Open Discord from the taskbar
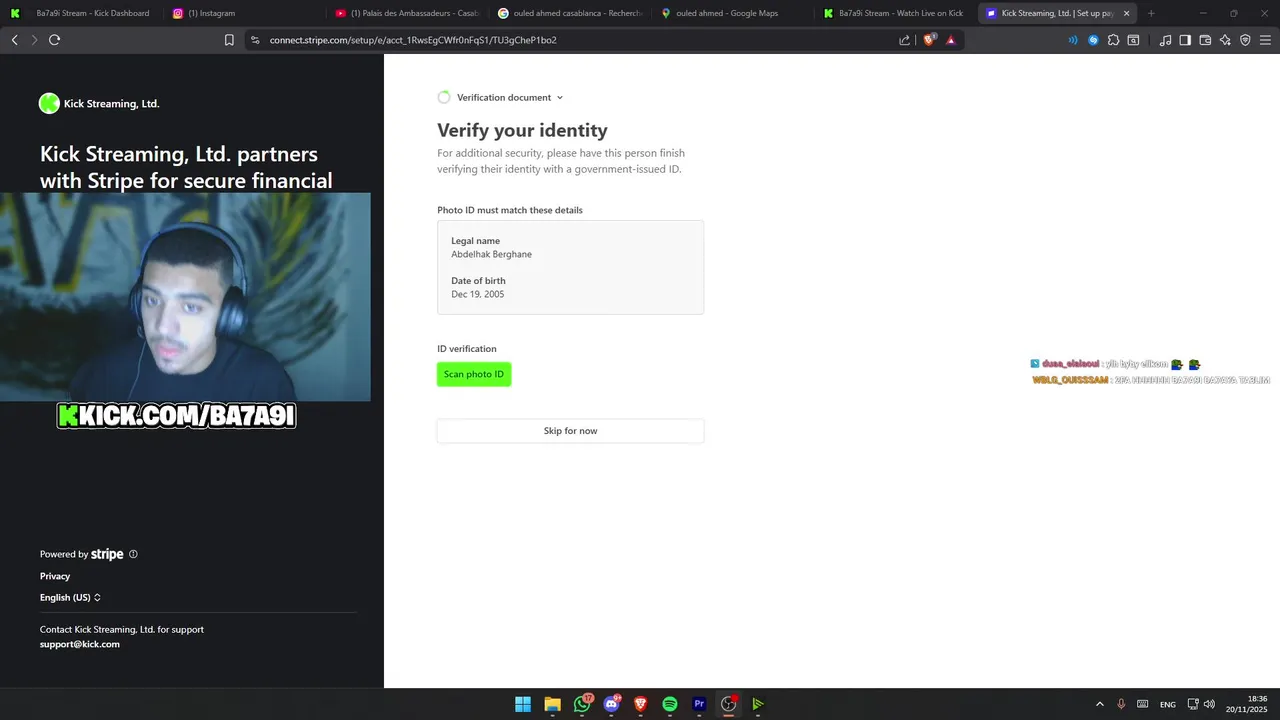This screenshot has height=720, width=1280. [x=611, y=704]
